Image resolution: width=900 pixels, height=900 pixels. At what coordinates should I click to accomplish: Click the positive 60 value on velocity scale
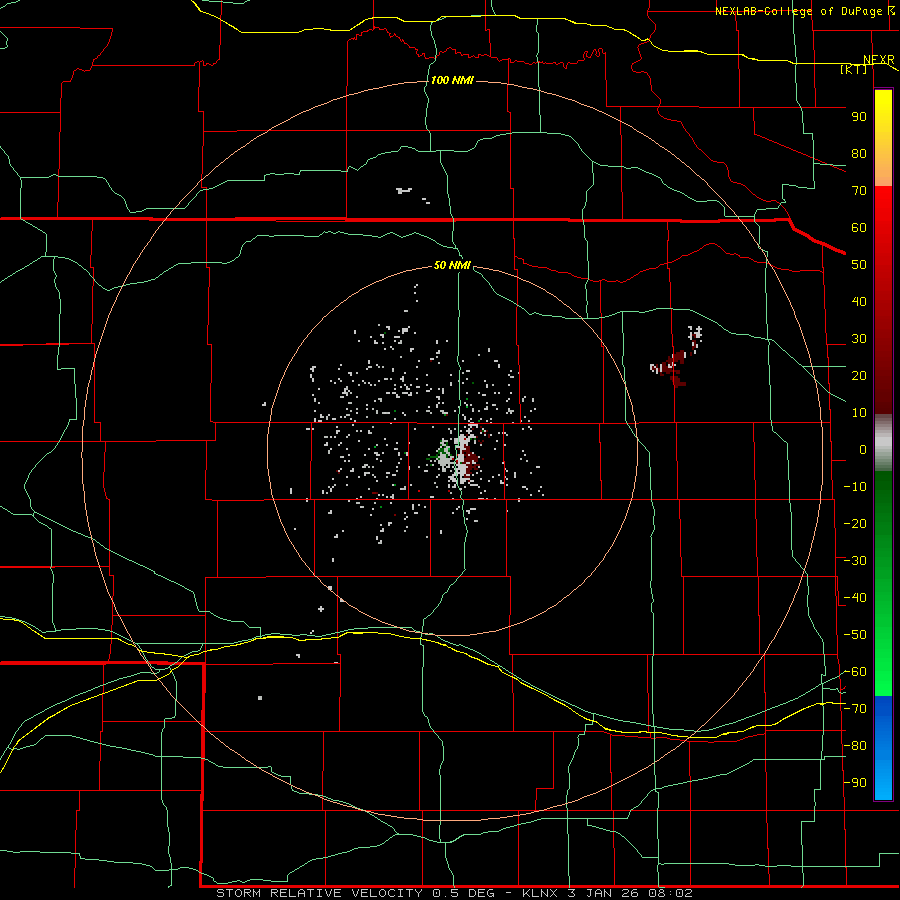(859, 228)
